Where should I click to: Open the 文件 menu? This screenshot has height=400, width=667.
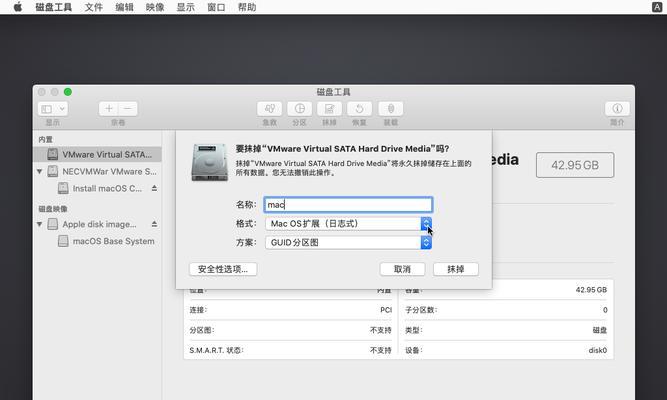tap(94, 7)
